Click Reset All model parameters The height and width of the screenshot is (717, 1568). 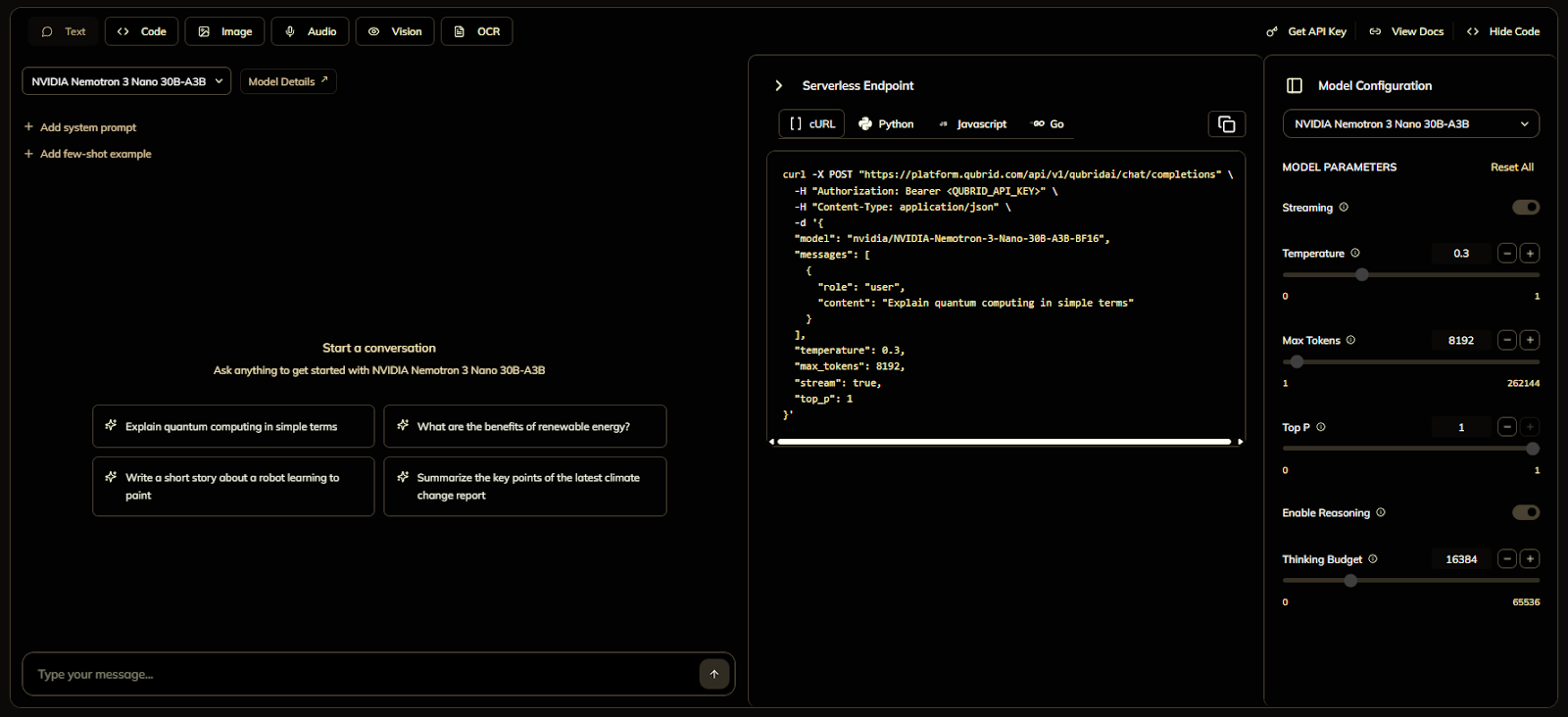pos(1511,167)
